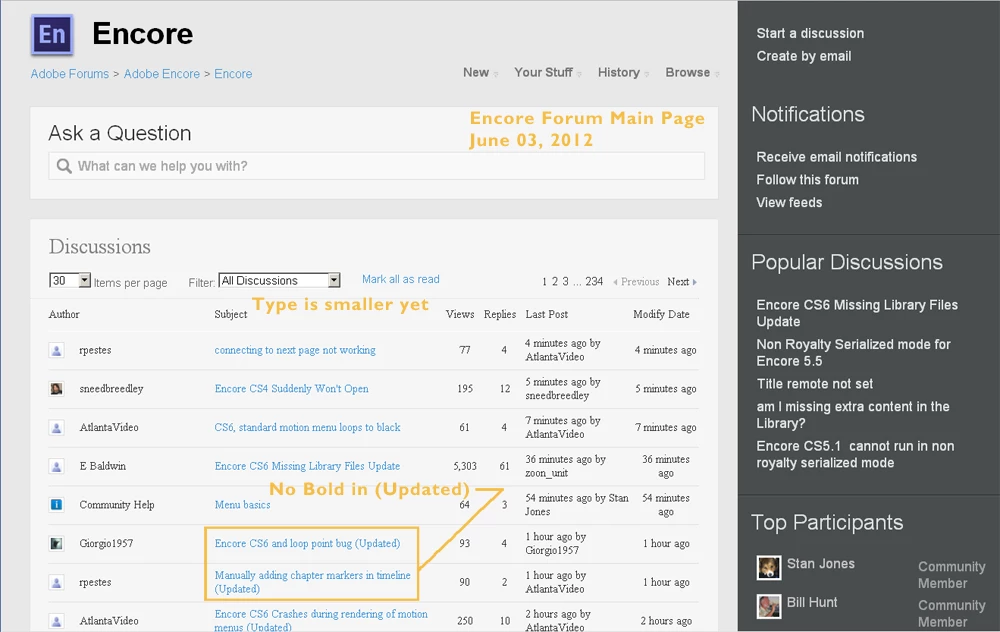
Task: Open rpestes avatar in connecting row
Action: tap(57, 350)
